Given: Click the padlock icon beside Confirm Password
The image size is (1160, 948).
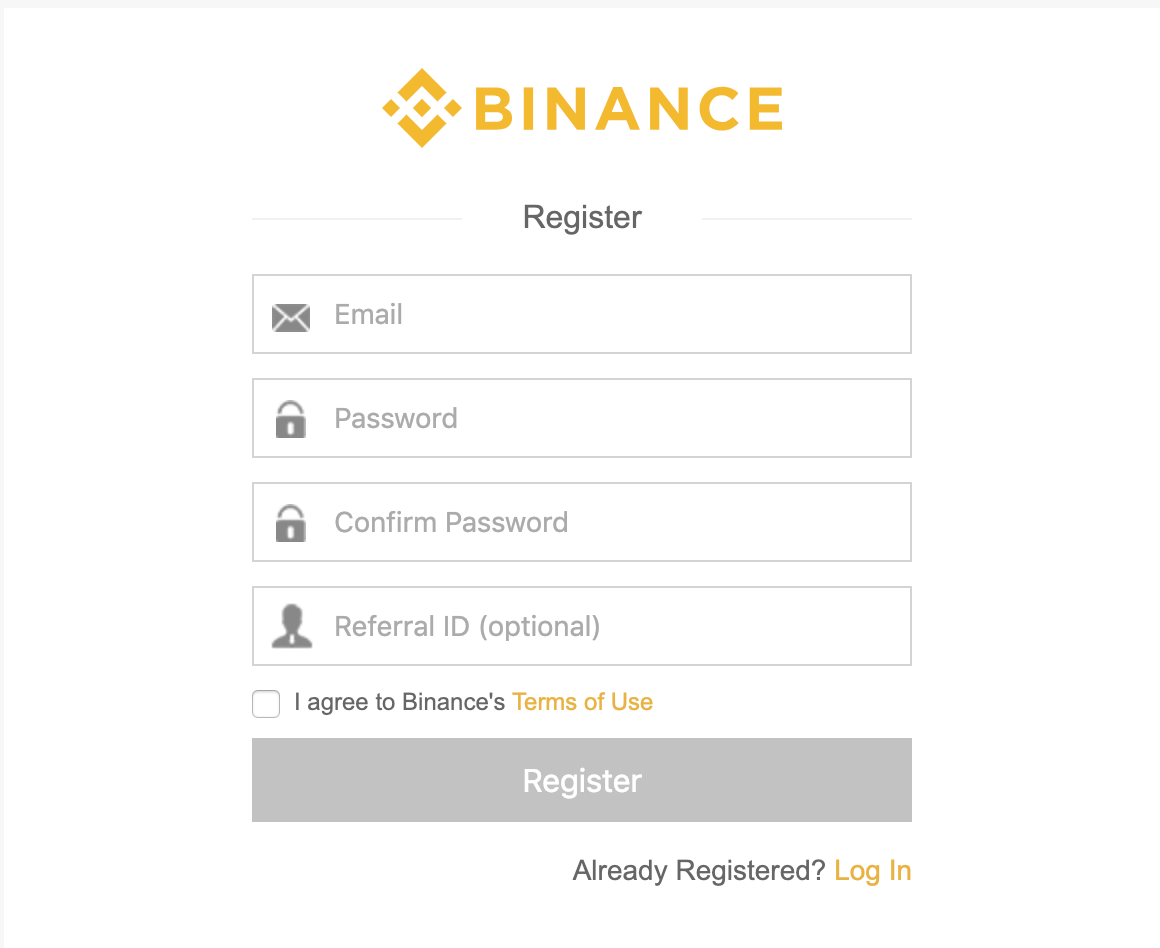Looking at the screenshot, I should coord(291,522).
